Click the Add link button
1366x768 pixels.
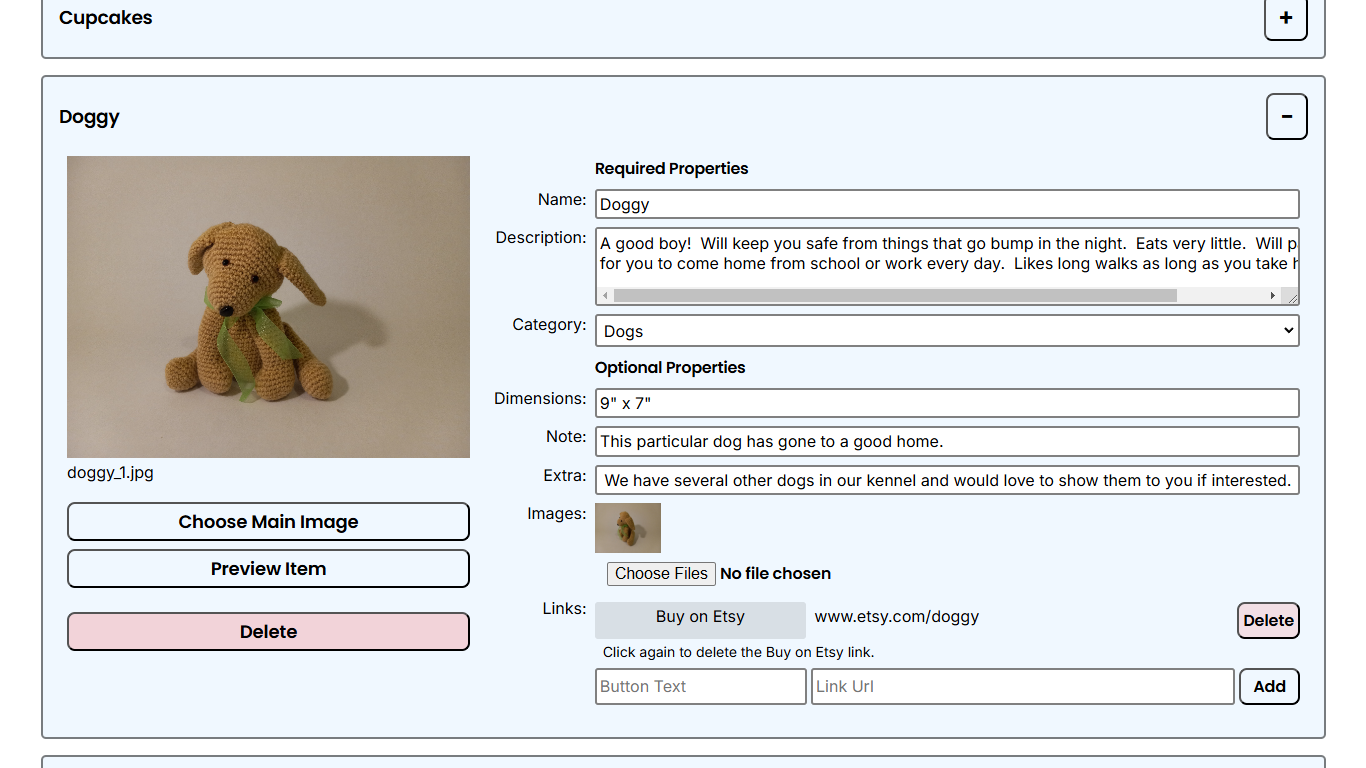coord(1269,687)
